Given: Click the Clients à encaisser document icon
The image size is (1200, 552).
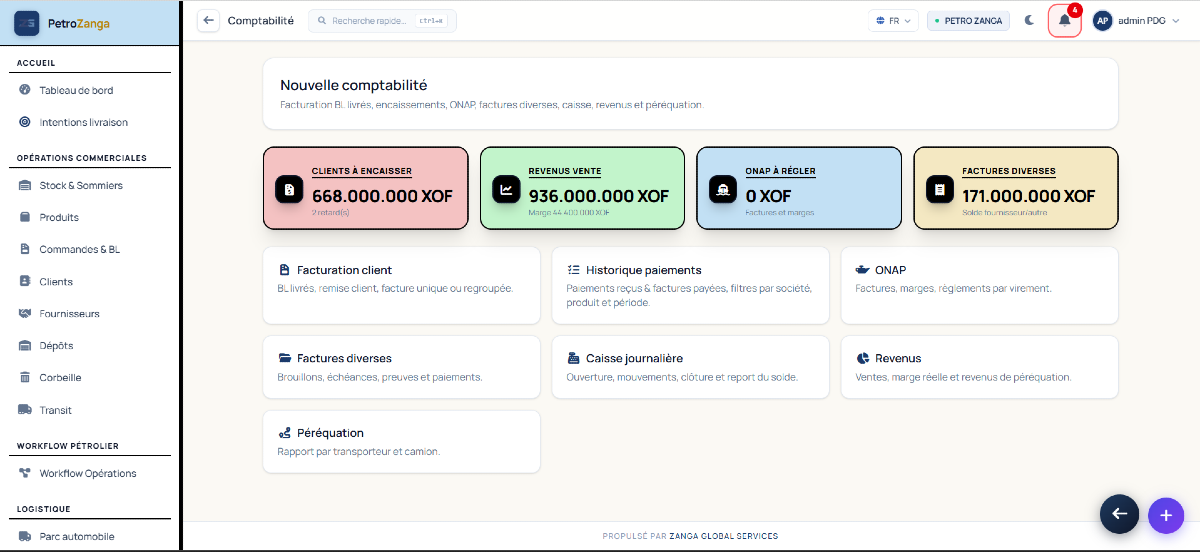Looking at the screenshot, I should click(x=289, y=189).
